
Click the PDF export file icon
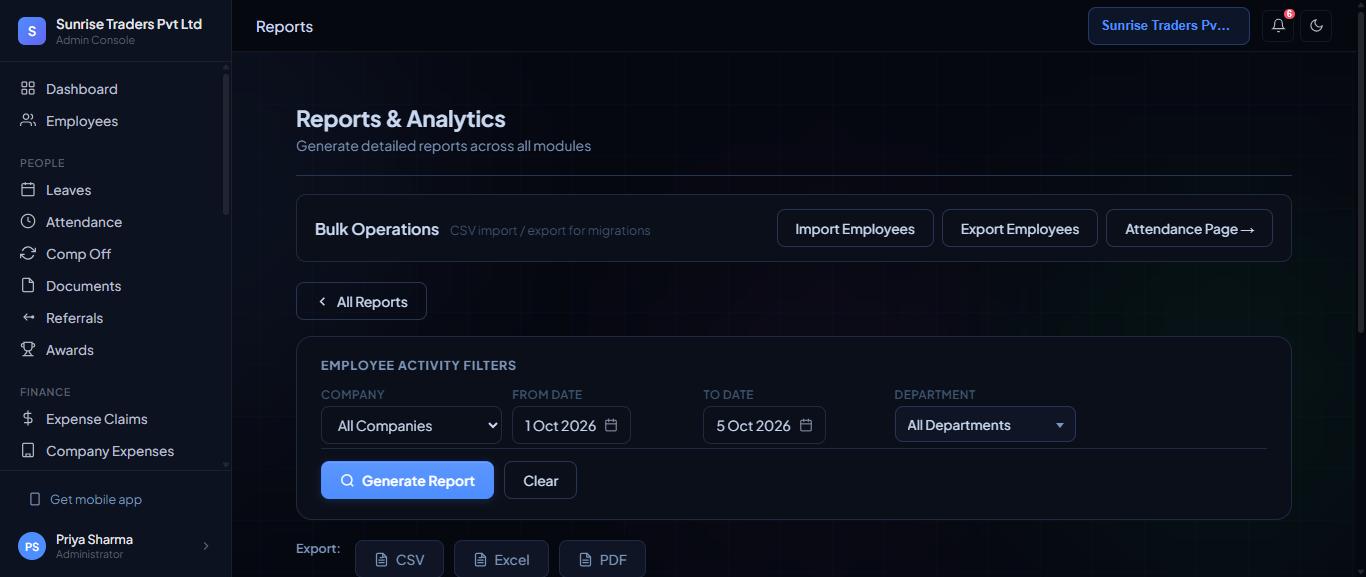coord(585,560)
